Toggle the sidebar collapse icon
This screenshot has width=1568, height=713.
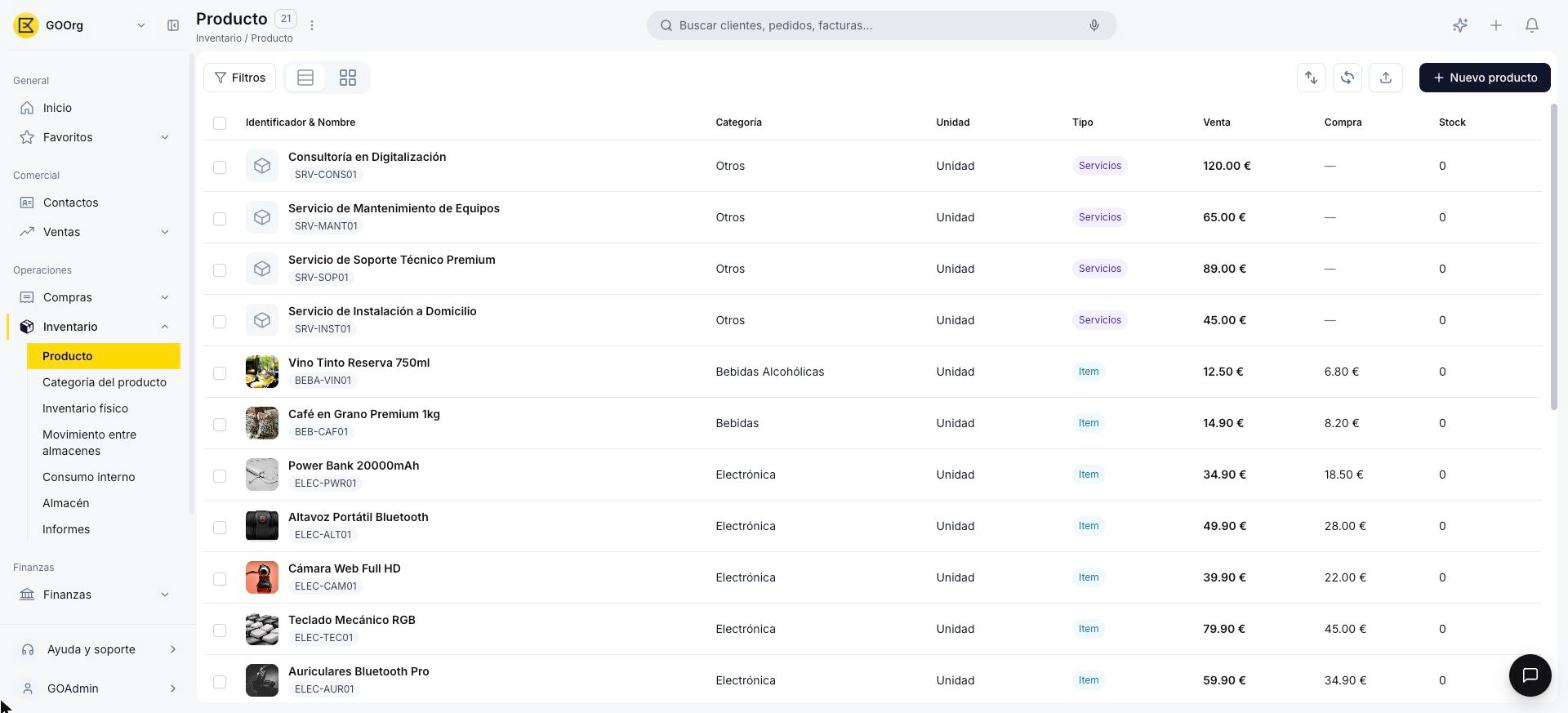(x=173, y=25)
